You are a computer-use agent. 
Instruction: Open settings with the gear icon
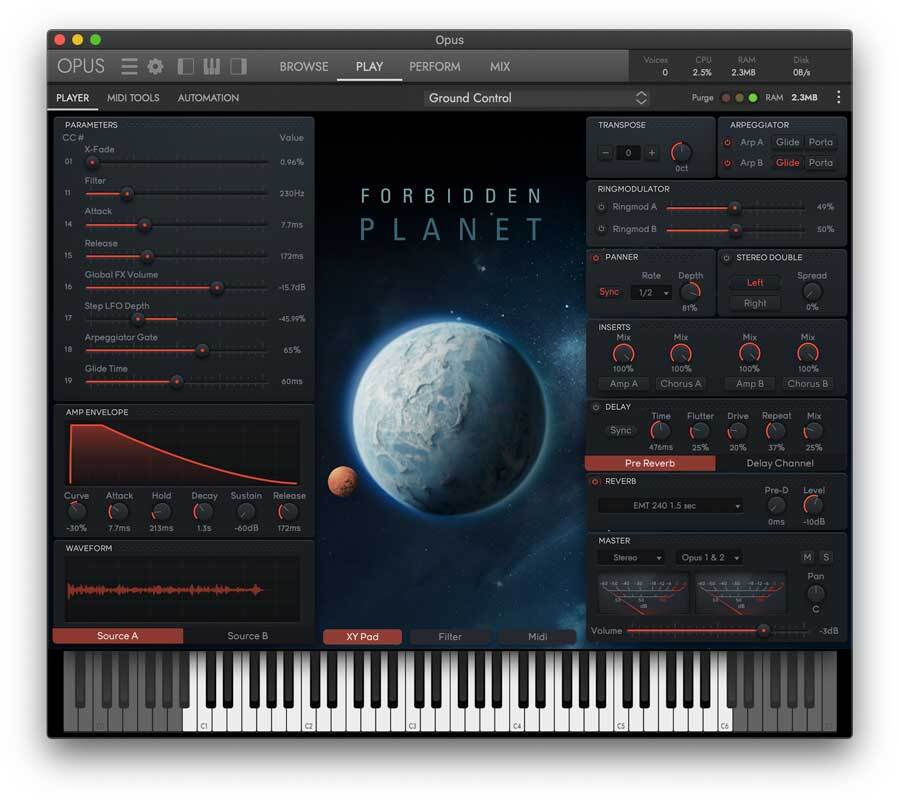coord(155,67)
